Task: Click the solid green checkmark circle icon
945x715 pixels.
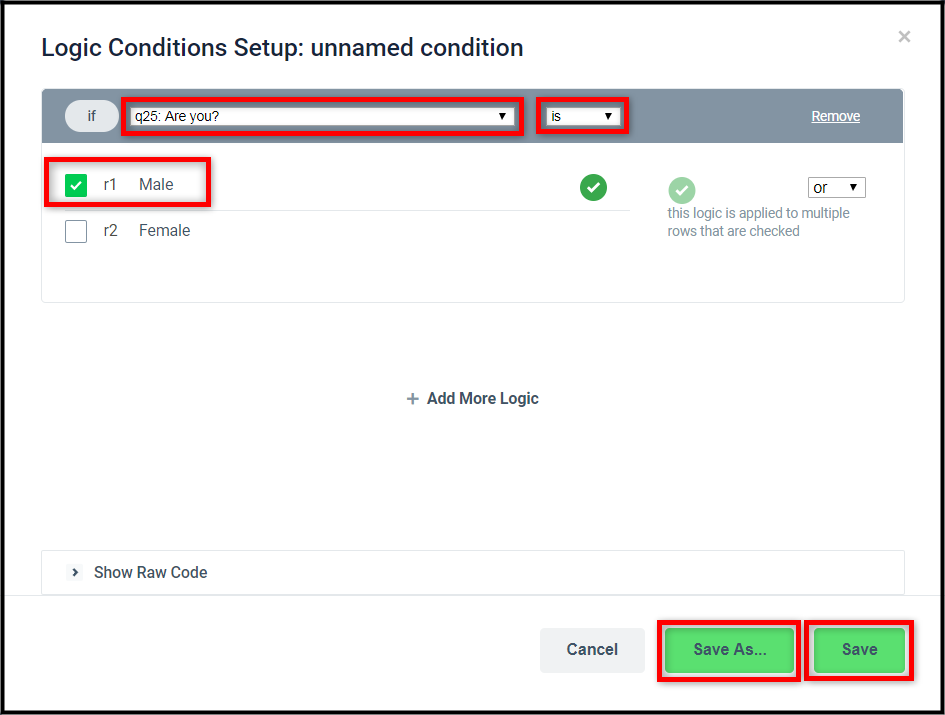Action: [x=593, y=187]
